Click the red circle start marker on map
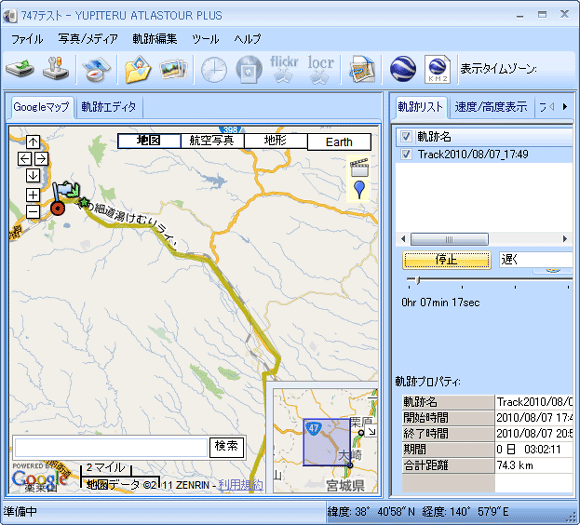 pyautogui.click(x=58, y=208)
